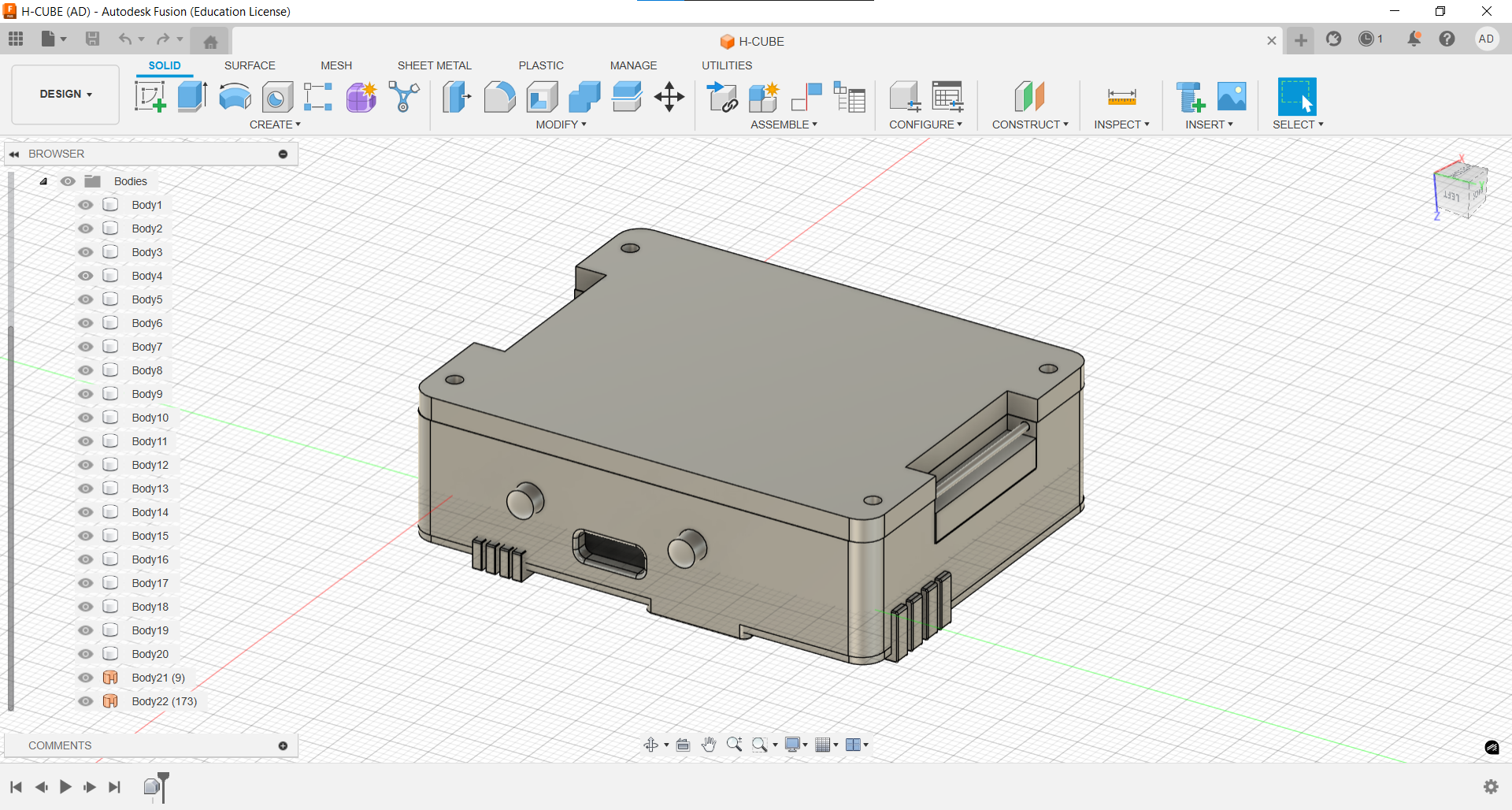This screenshot has height=810, width=1512.
Task: Toggle visibility of Body1
Action: tap(86, 205)
